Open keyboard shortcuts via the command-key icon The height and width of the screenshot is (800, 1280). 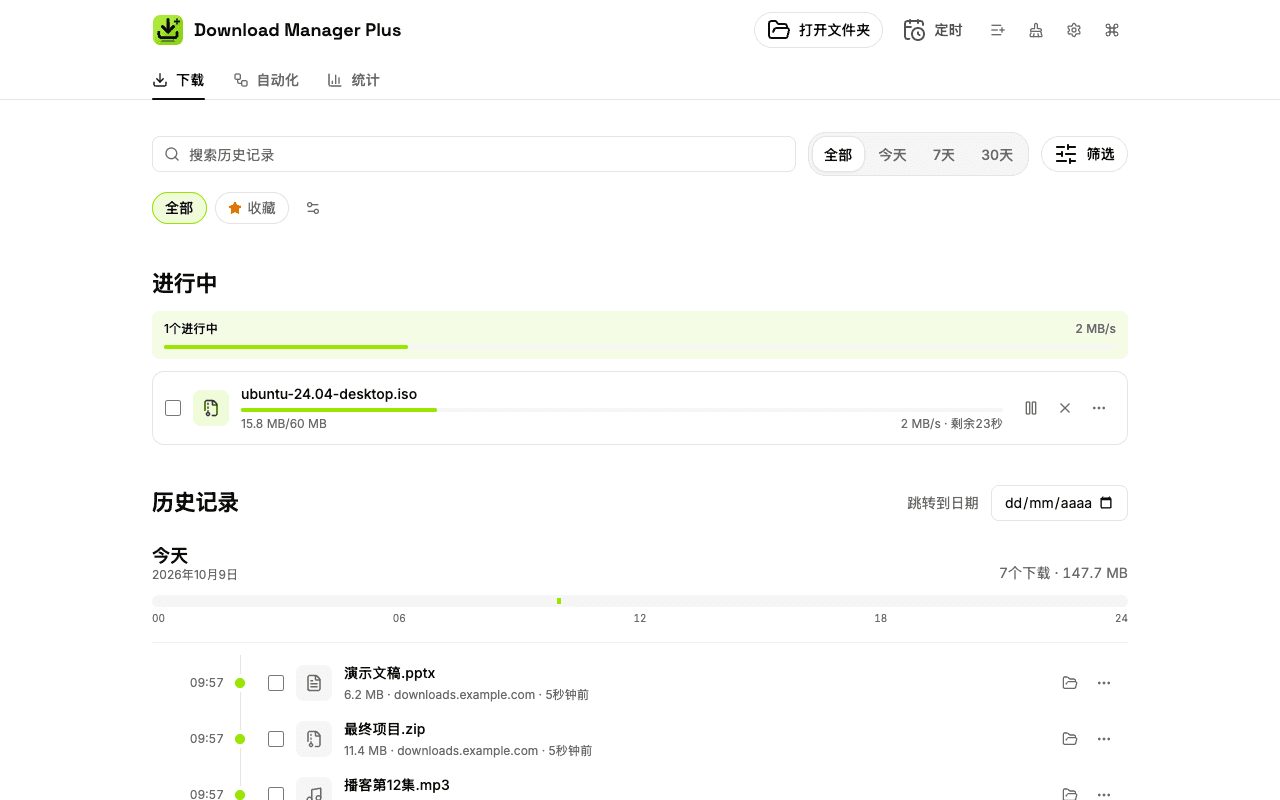[1112, 30]
